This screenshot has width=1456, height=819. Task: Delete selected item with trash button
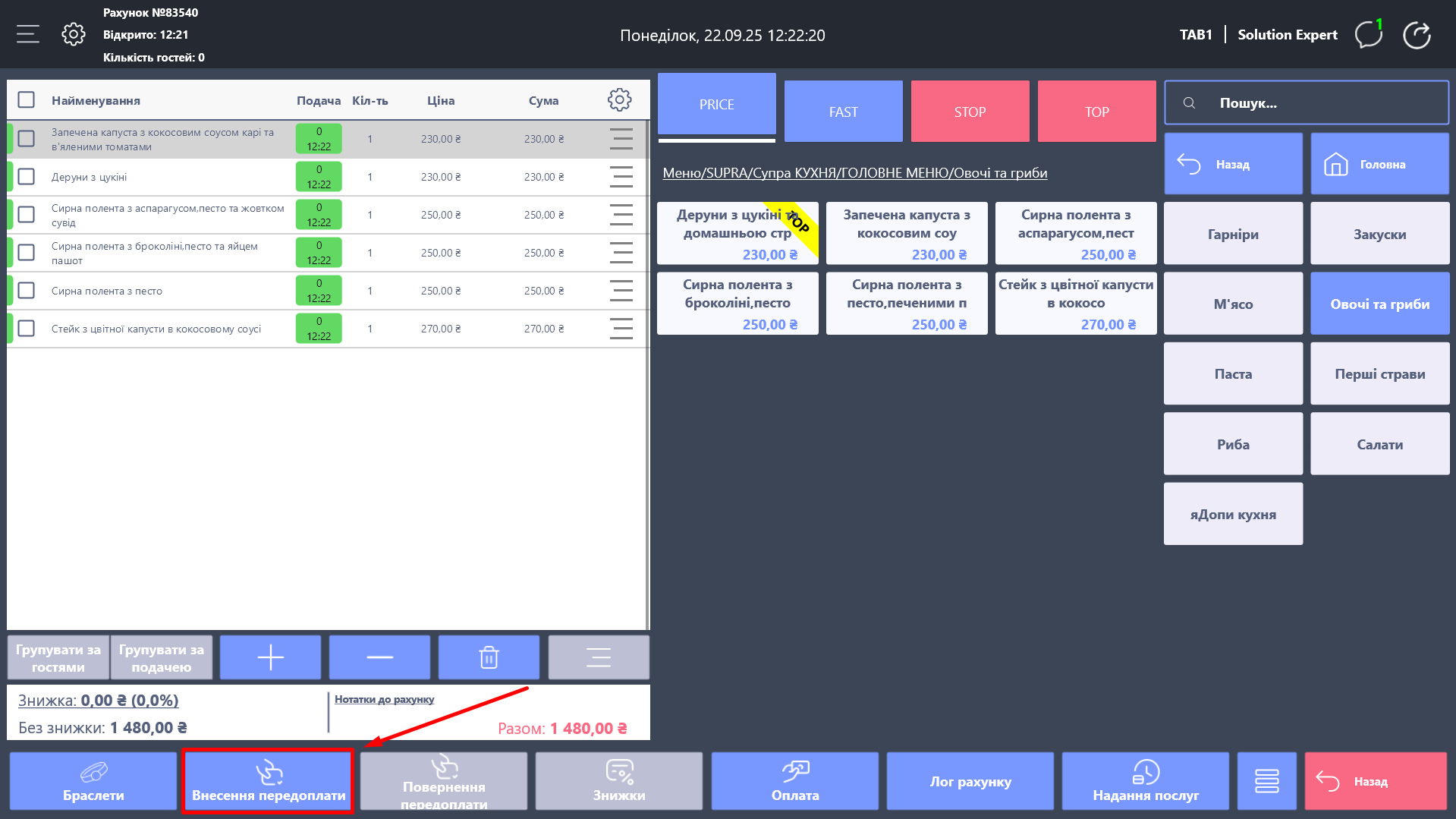(489, 657)
